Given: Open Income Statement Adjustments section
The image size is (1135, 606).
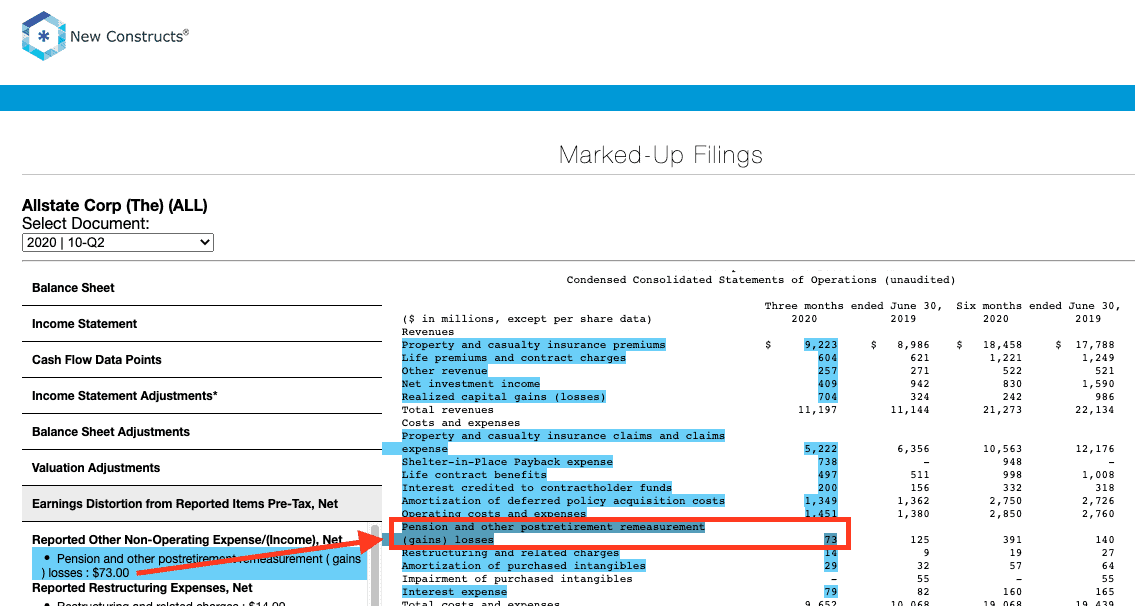Looking at the screenshot, I should pyautogui.click(x=202, y=395).
